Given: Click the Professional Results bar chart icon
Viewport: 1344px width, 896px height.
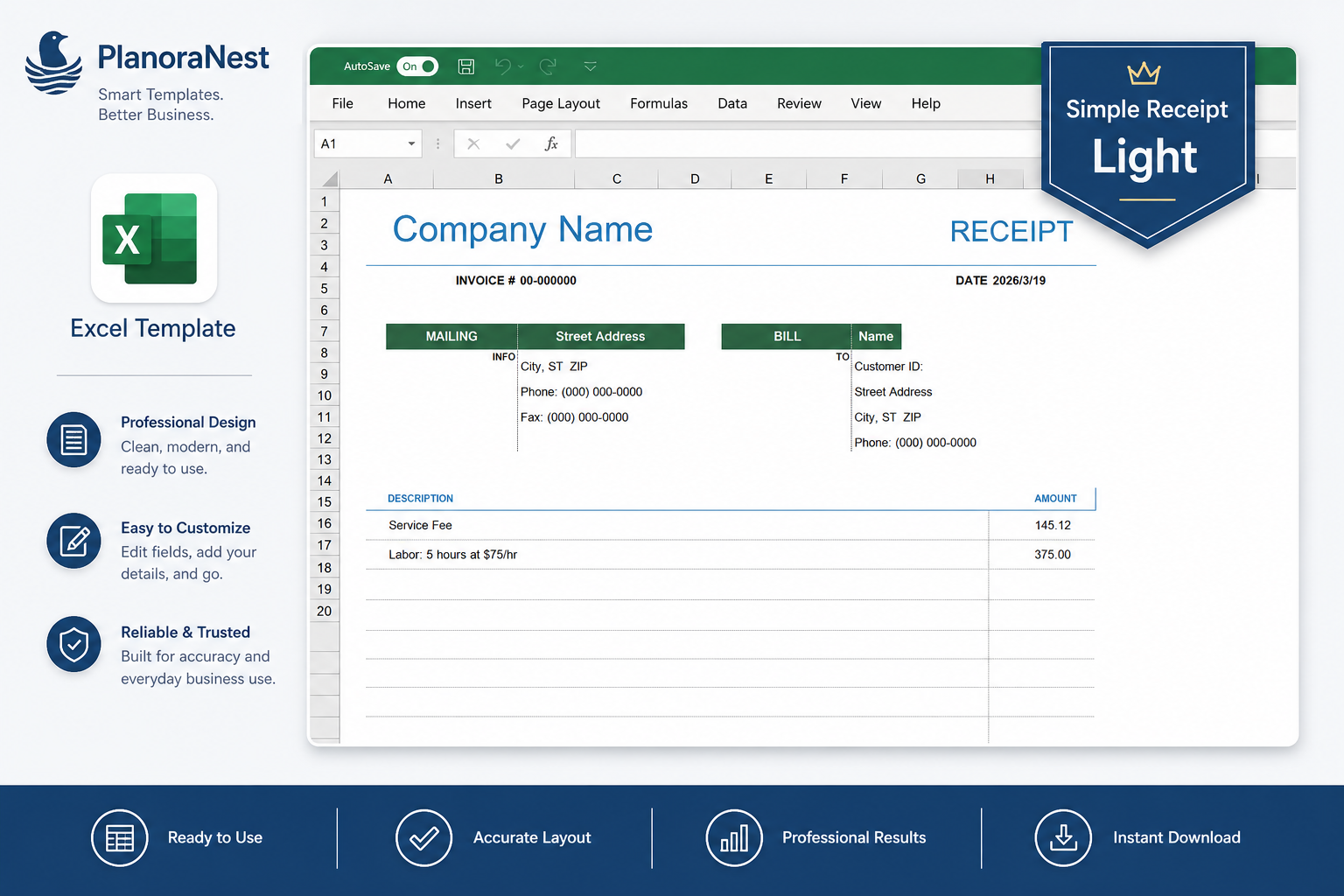Looking at the screenshot, I should (734, 838).
